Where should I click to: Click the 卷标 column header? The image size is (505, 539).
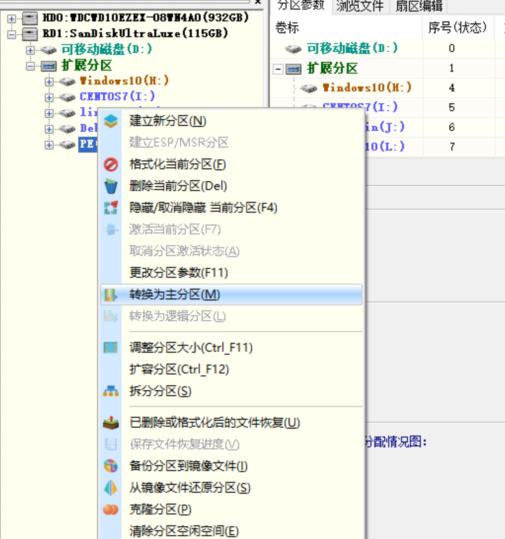(x=346, y=28)
